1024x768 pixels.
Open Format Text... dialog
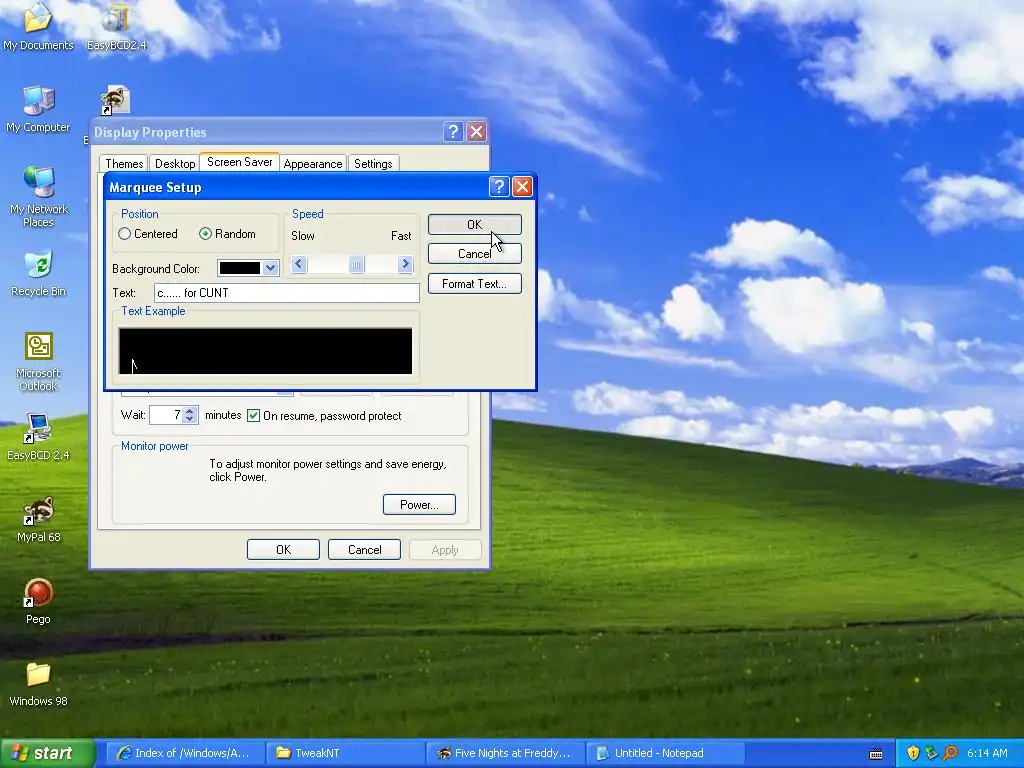tap(475, 283)
